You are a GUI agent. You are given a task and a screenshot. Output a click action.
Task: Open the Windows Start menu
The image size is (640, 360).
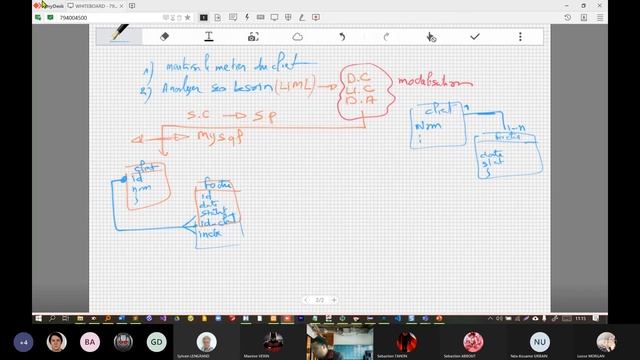pyautogui.click(x=38, y=318)
